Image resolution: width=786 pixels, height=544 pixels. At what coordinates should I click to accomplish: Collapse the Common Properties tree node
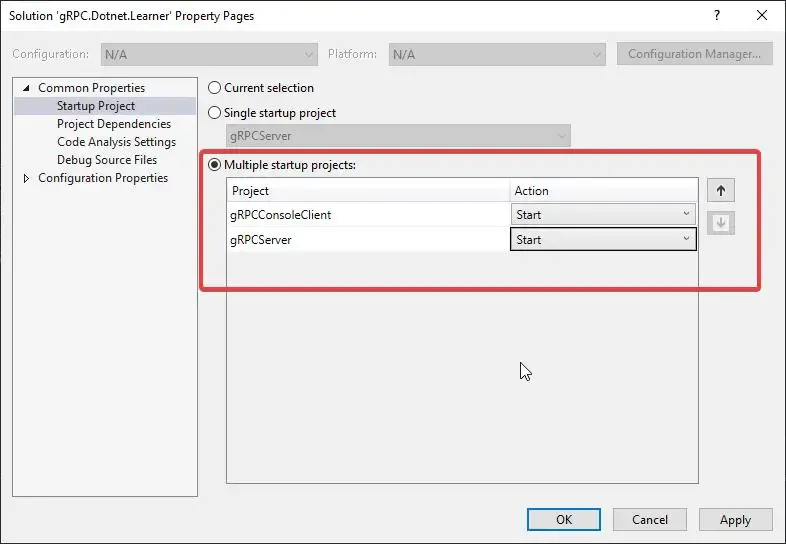point(26,88)
